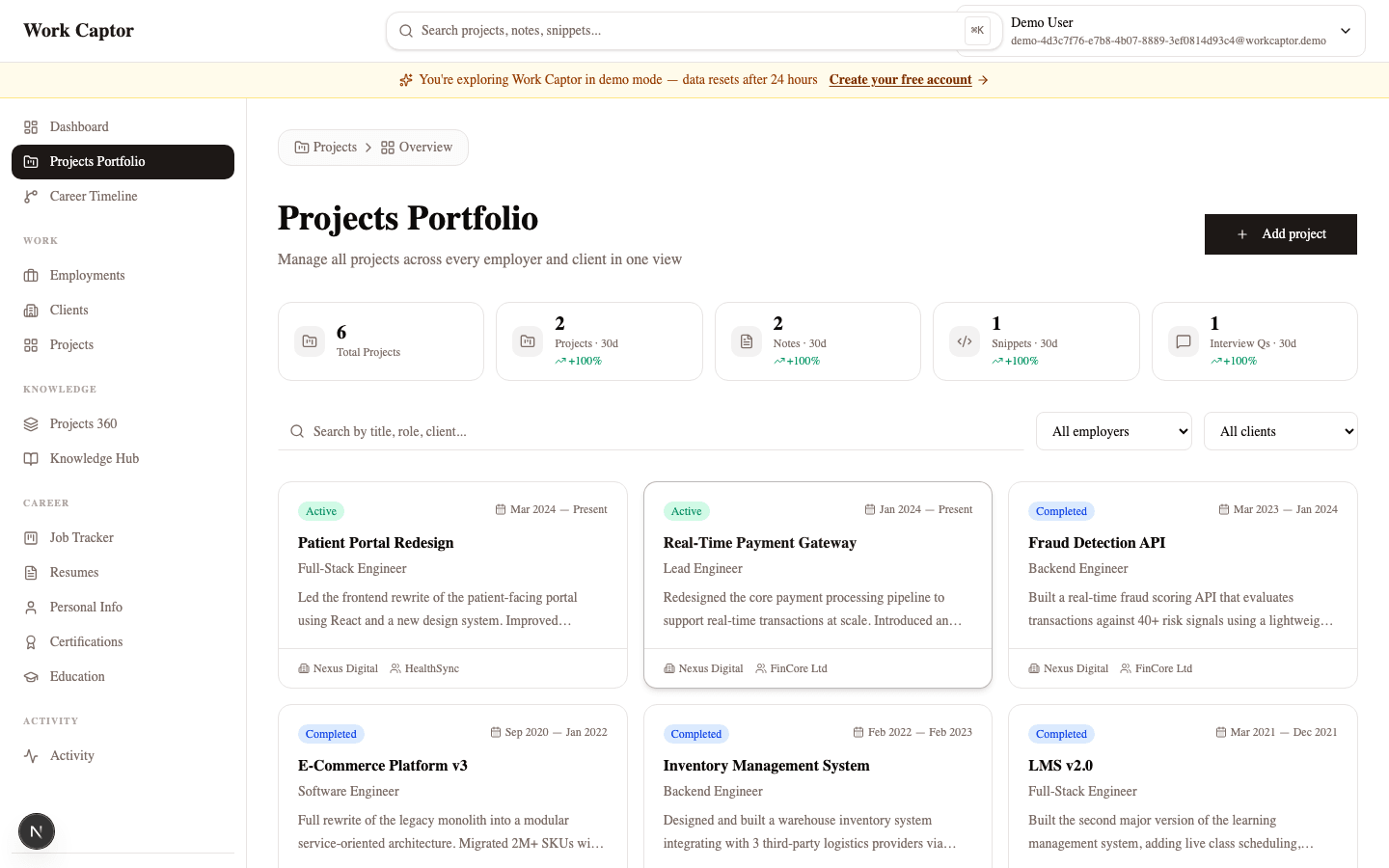Click the Snippets 30d code icon
The width and height of the screenshot is (1389, 868).
pyautogui.click(x=965, y=341)
